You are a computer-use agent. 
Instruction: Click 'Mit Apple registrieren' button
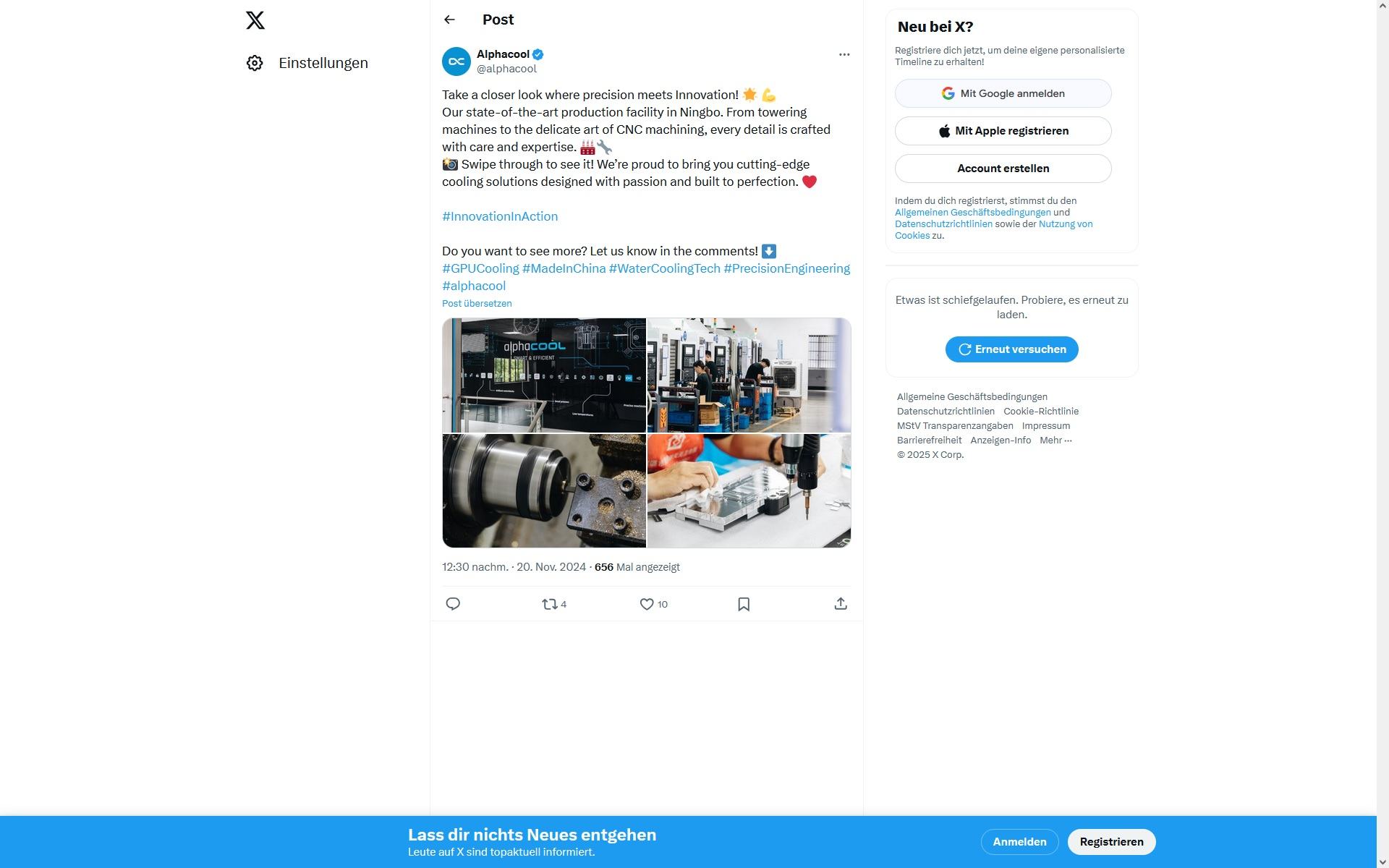(1003, 131)
